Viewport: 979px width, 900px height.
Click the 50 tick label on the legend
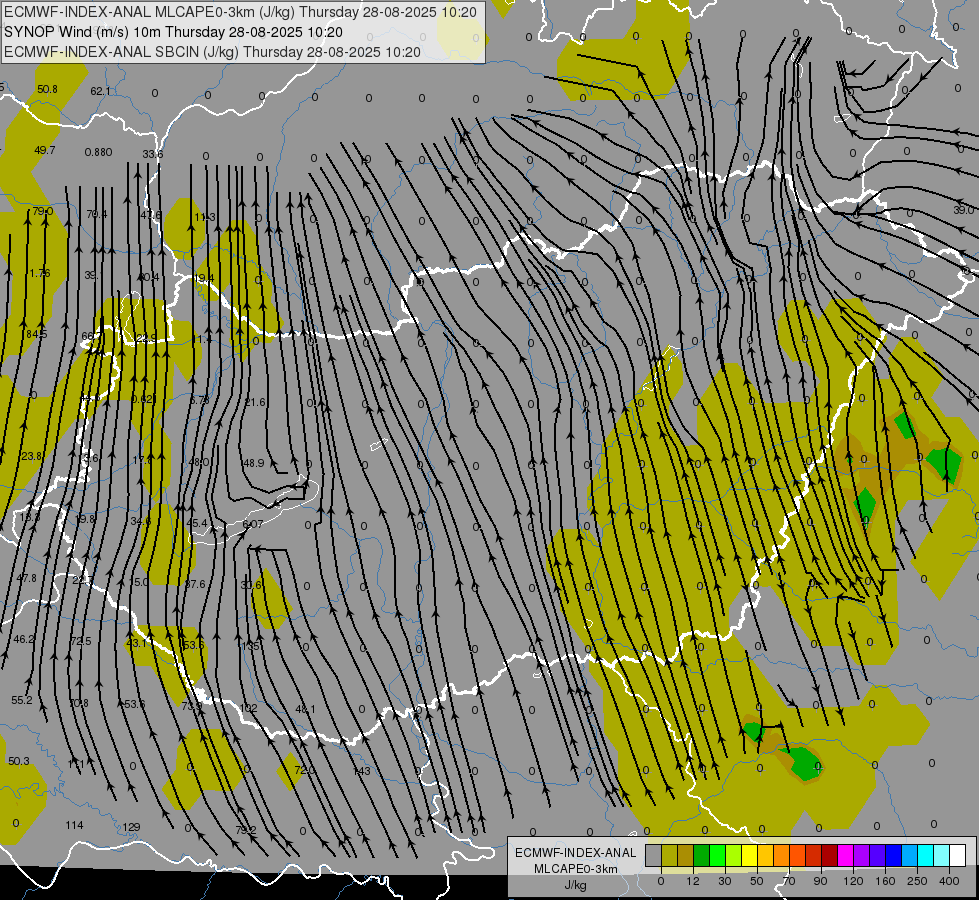(x=757, y=881)
